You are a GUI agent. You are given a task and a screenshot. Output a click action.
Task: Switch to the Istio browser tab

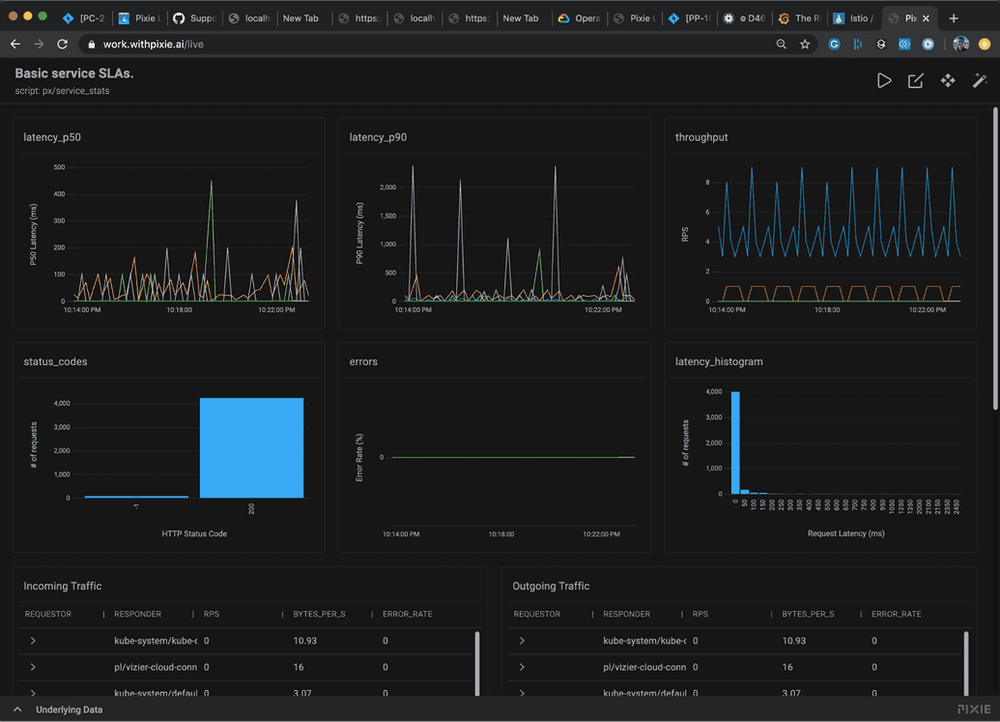coord(855,18)
